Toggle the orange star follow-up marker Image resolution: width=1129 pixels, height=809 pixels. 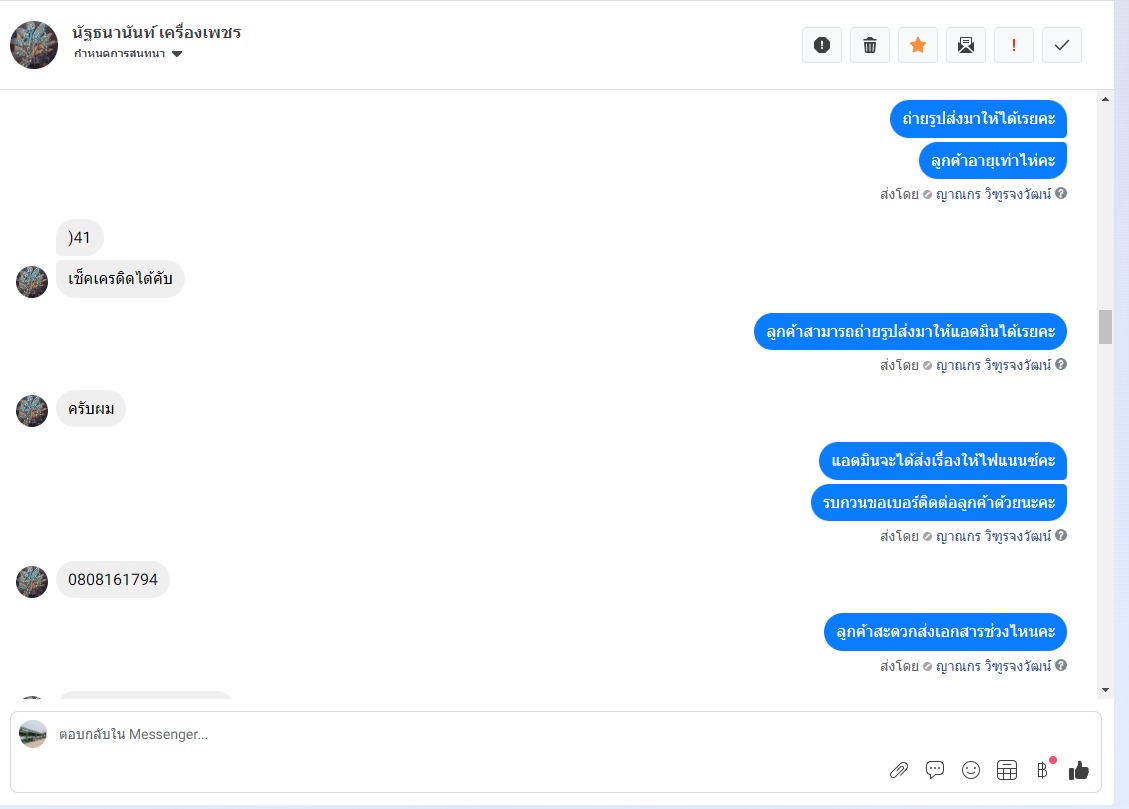coord(918,45)
